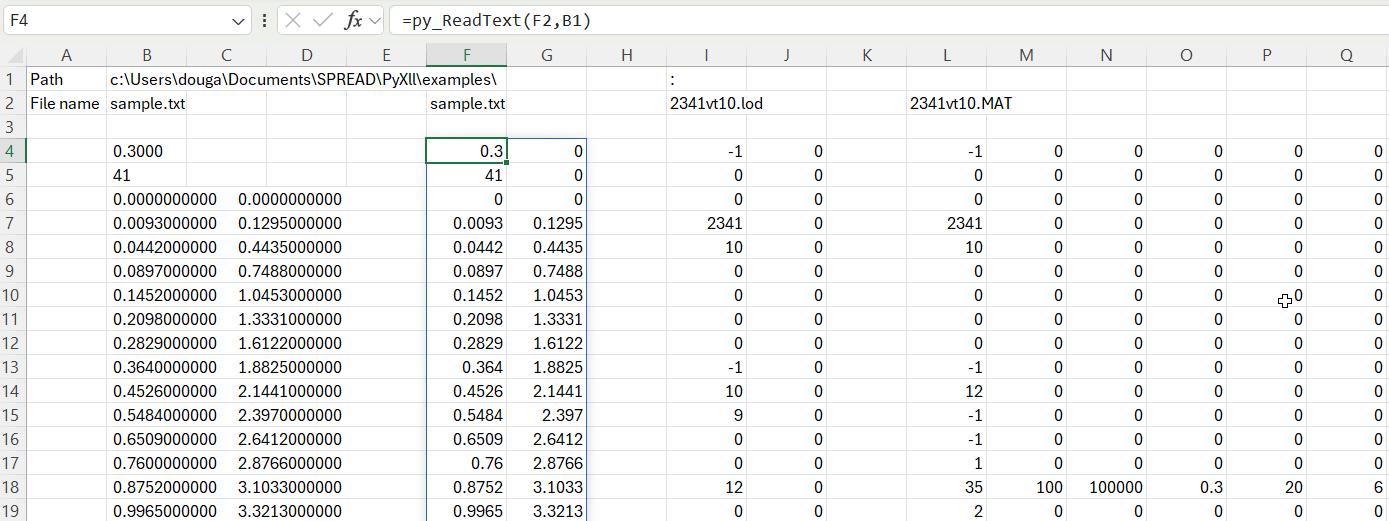Image resolution: width=1389 pixels, height=521 pixels.
Task: Click the three-dot Name Box resize handle
Action: [x=264, y=20]
